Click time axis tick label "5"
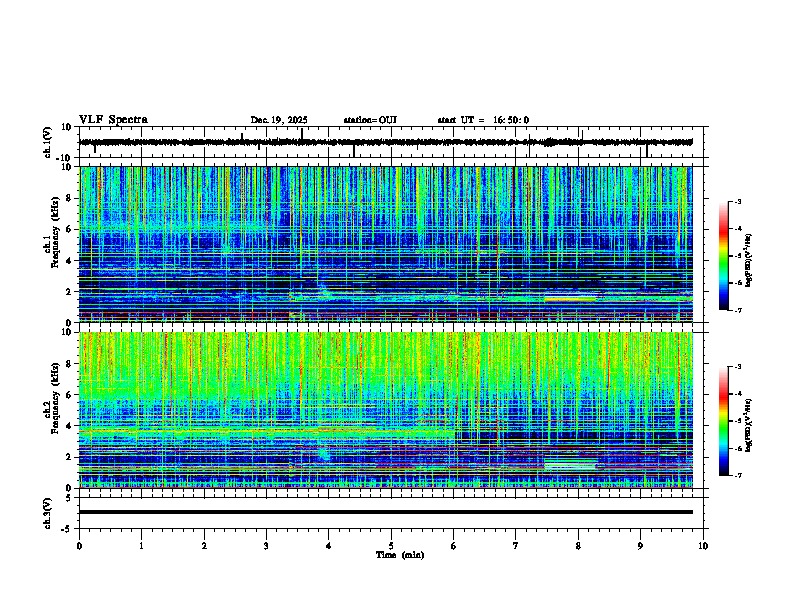The height and width of the screenshot is (612, 792). [x=391, y=546]
